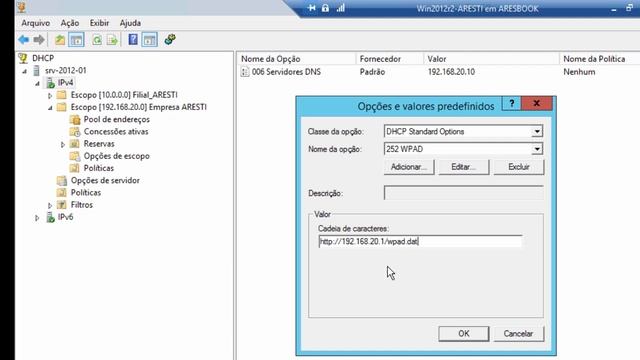
Task: Select the srv-2012-01 server node
Action: point(66,71)
